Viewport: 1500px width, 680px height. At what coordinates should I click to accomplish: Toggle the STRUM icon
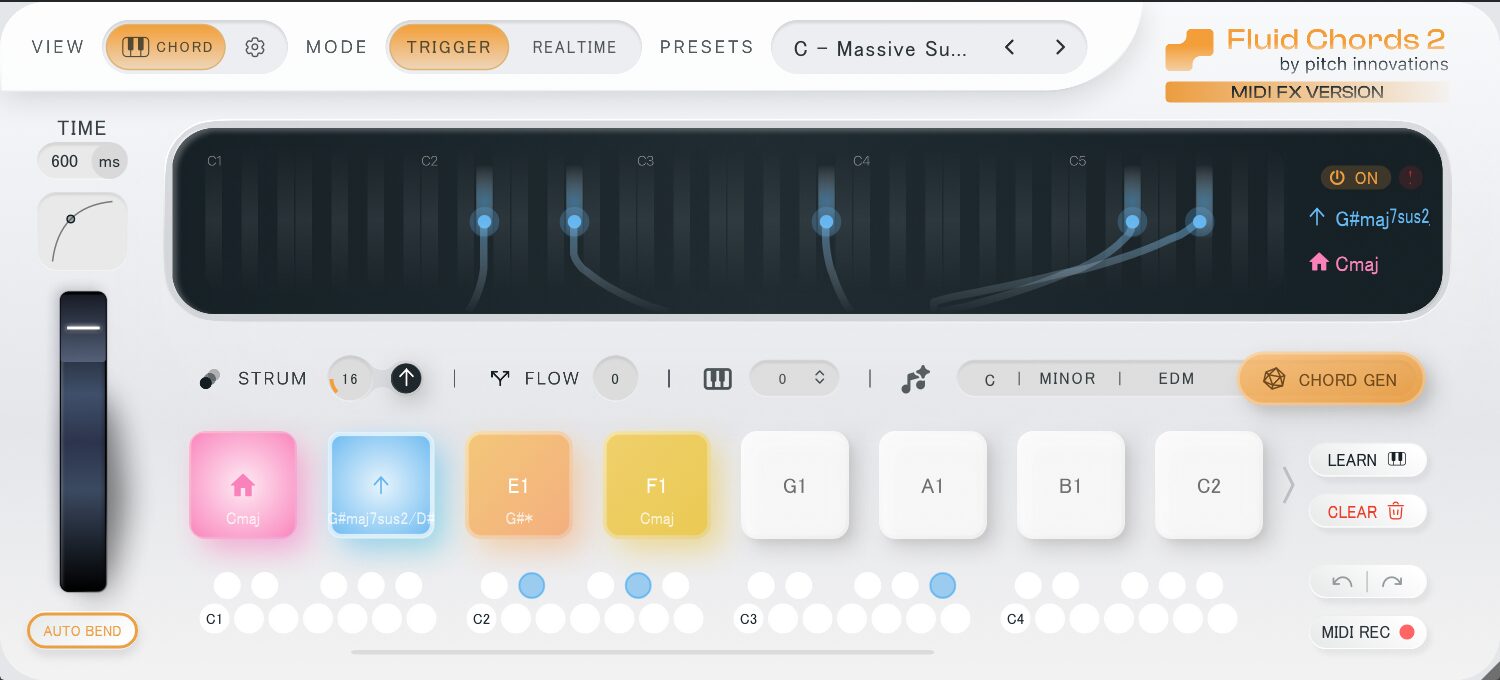pos(210,379)
